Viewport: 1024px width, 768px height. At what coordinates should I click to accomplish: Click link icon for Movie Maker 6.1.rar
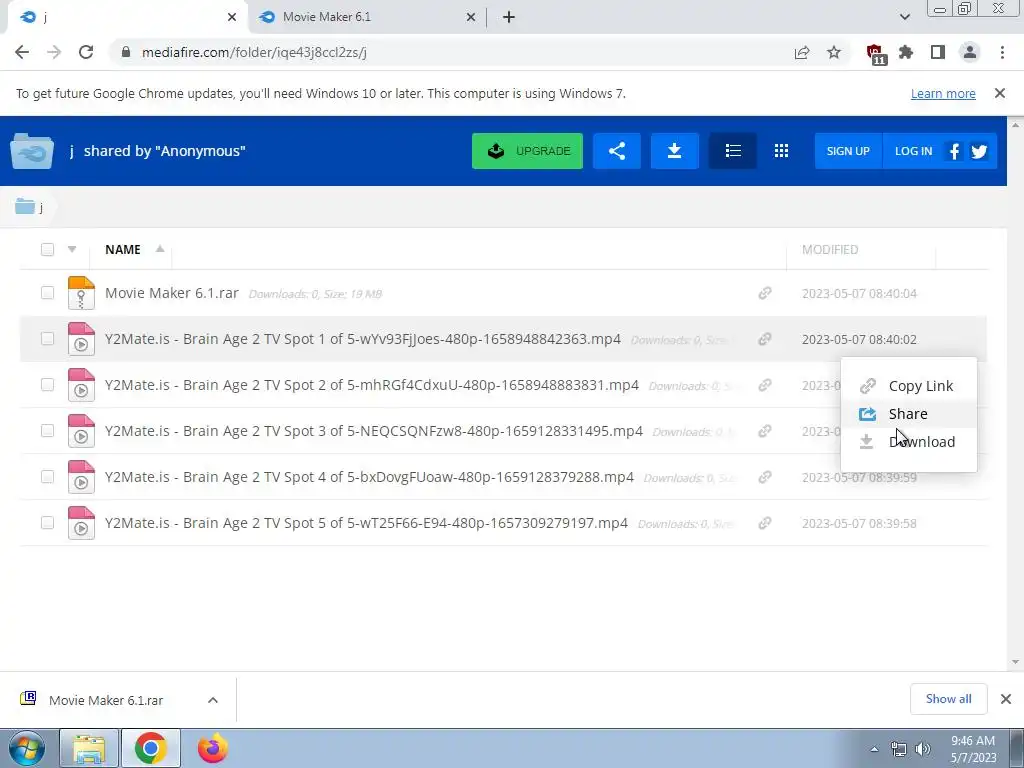pos(765,293)
